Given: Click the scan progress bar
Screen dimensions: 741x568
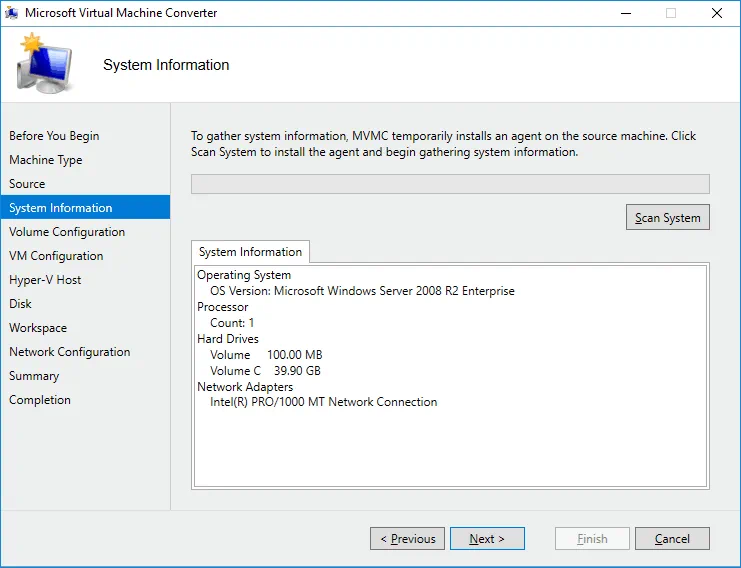Looking at the screenshot, I should [450, 184].
